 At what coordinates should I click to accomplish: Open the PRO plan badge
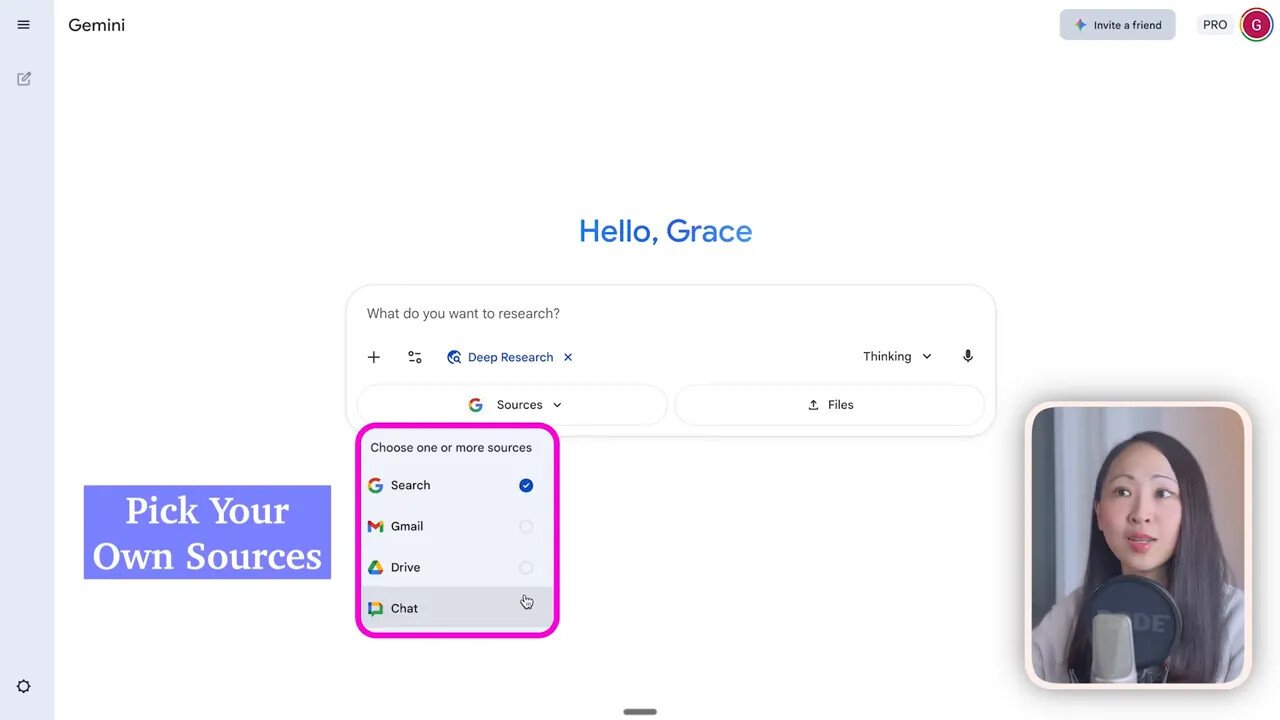[1214, 24]
